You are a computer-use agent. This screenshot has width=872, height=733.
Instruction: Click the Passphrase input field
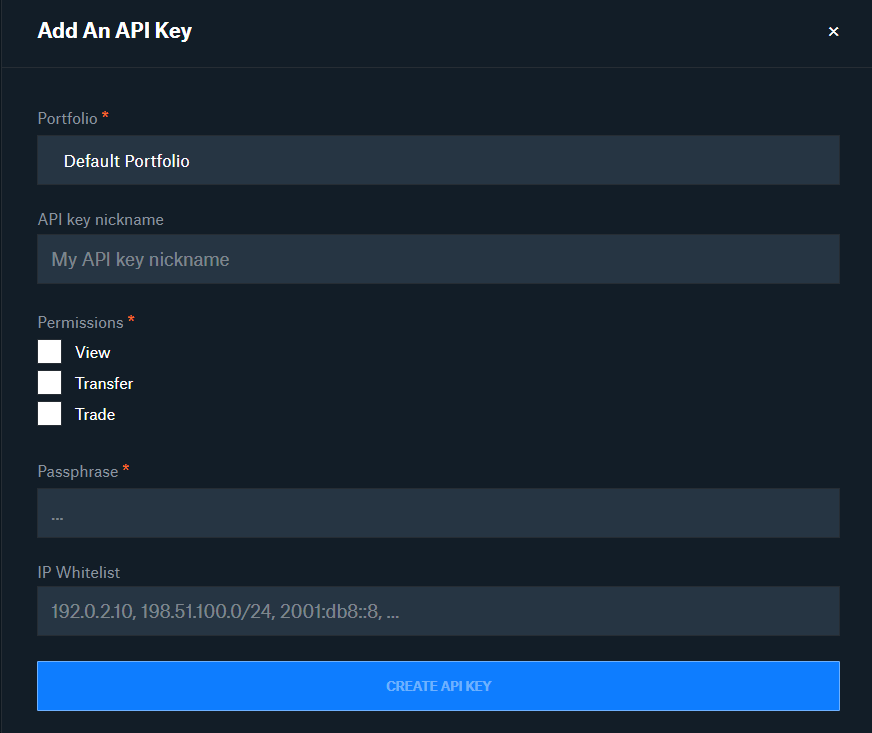point(438,513)
